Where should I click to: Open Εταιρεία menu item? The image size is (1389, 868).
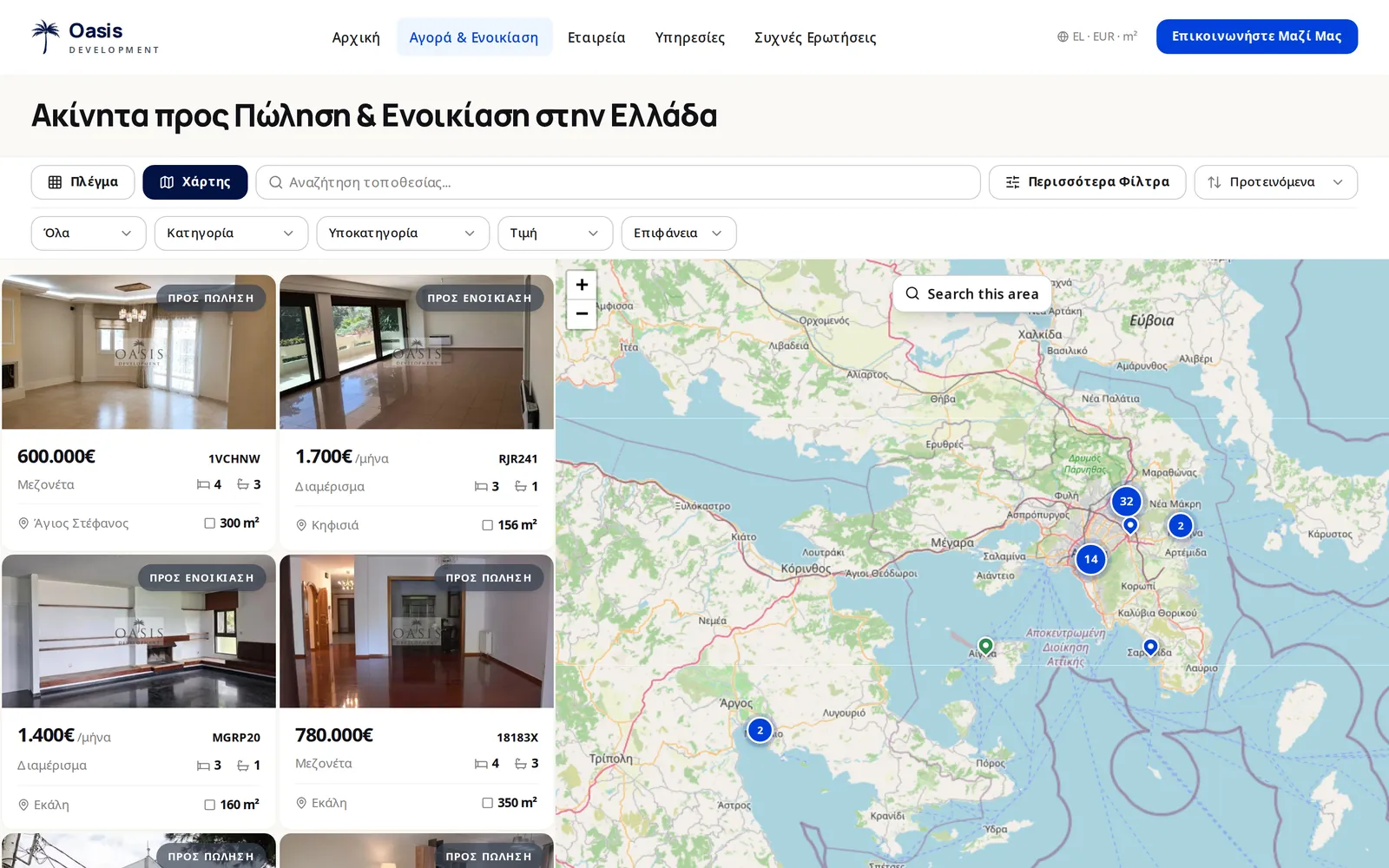(596, 37)
